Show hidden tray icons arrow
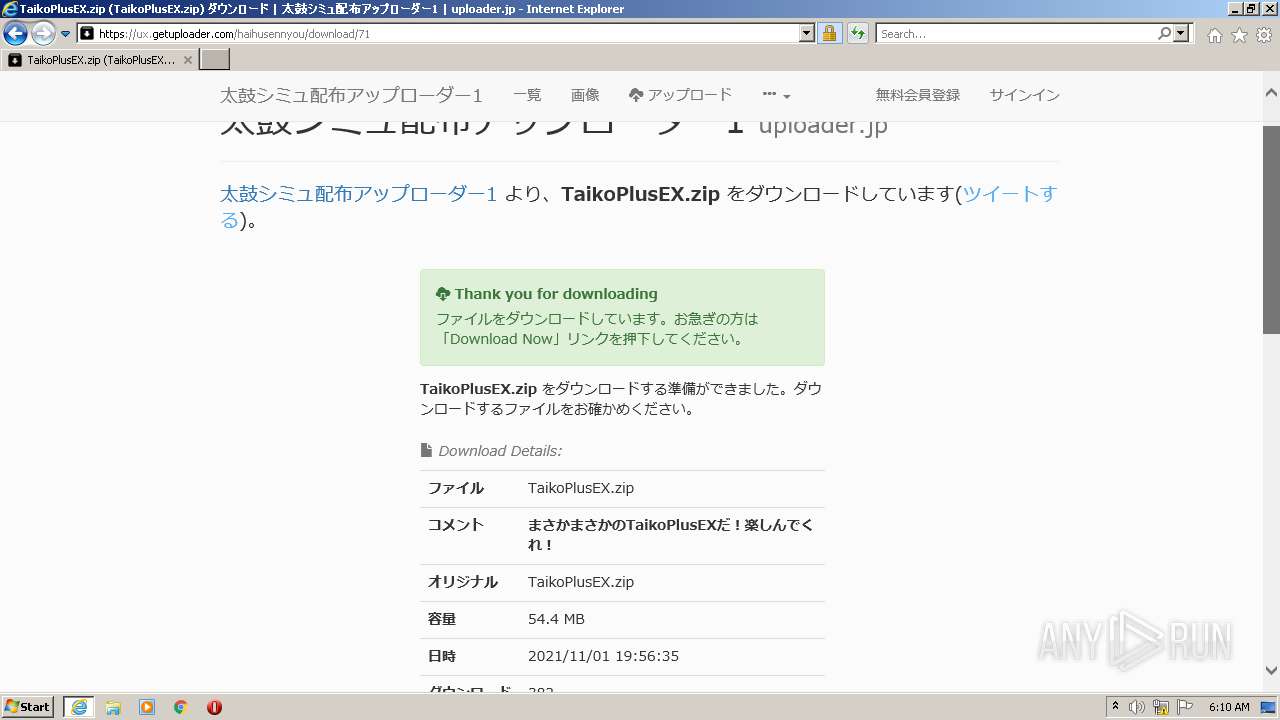Screen dimensions: 1280x720 [x=1116, y=707]
